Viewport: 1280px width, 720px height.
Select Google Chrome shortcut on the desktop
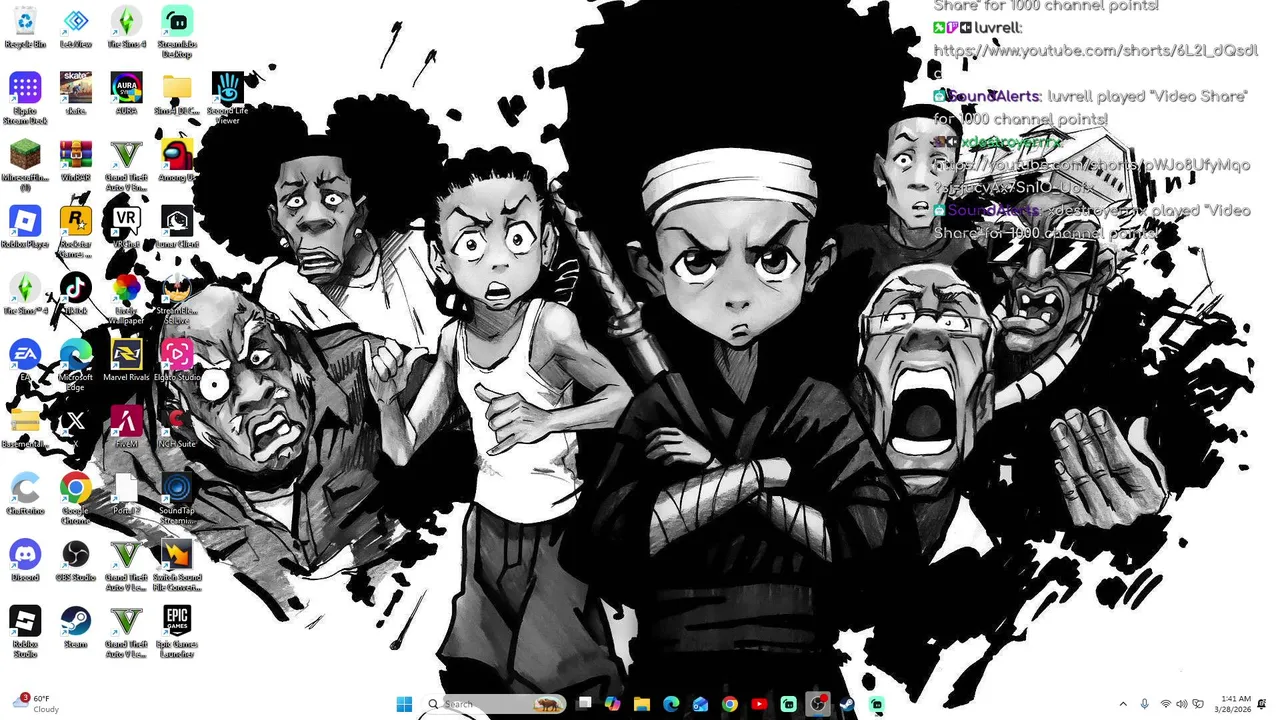click(75, 498)
